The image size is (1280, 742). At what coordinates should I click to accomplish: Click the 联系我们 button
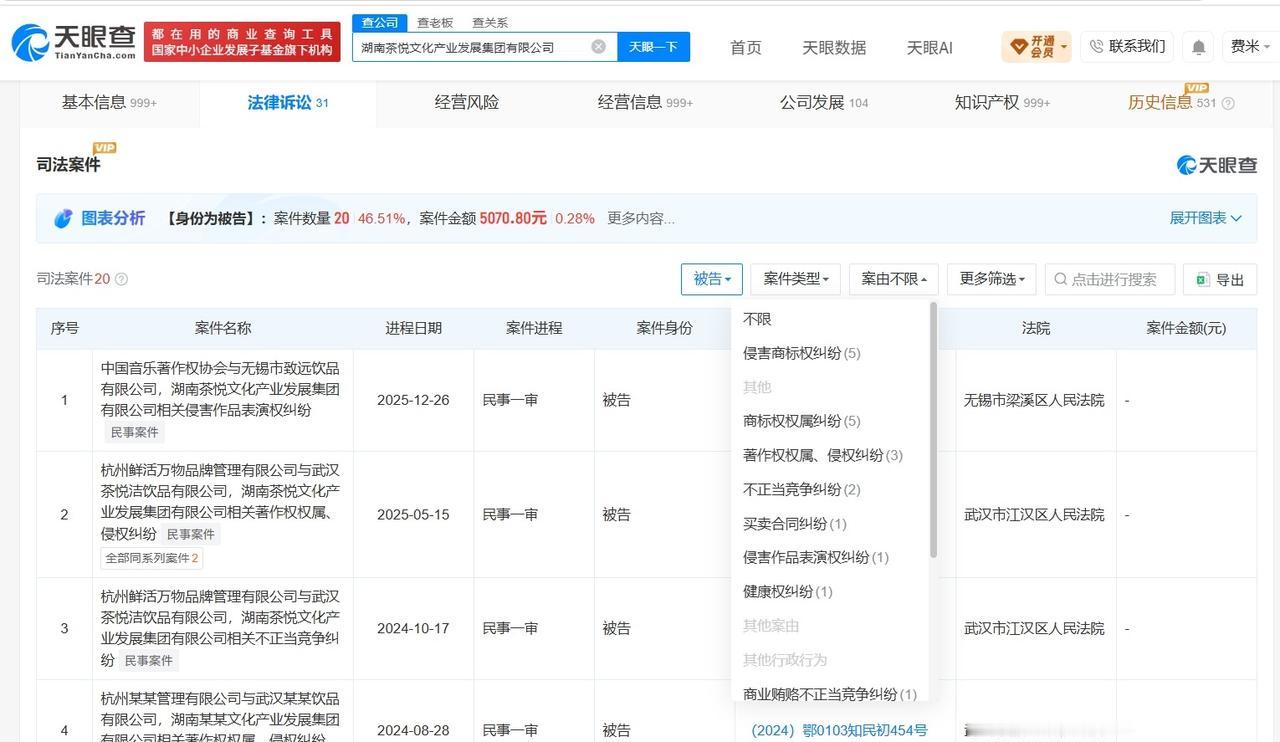[1127, 46]
